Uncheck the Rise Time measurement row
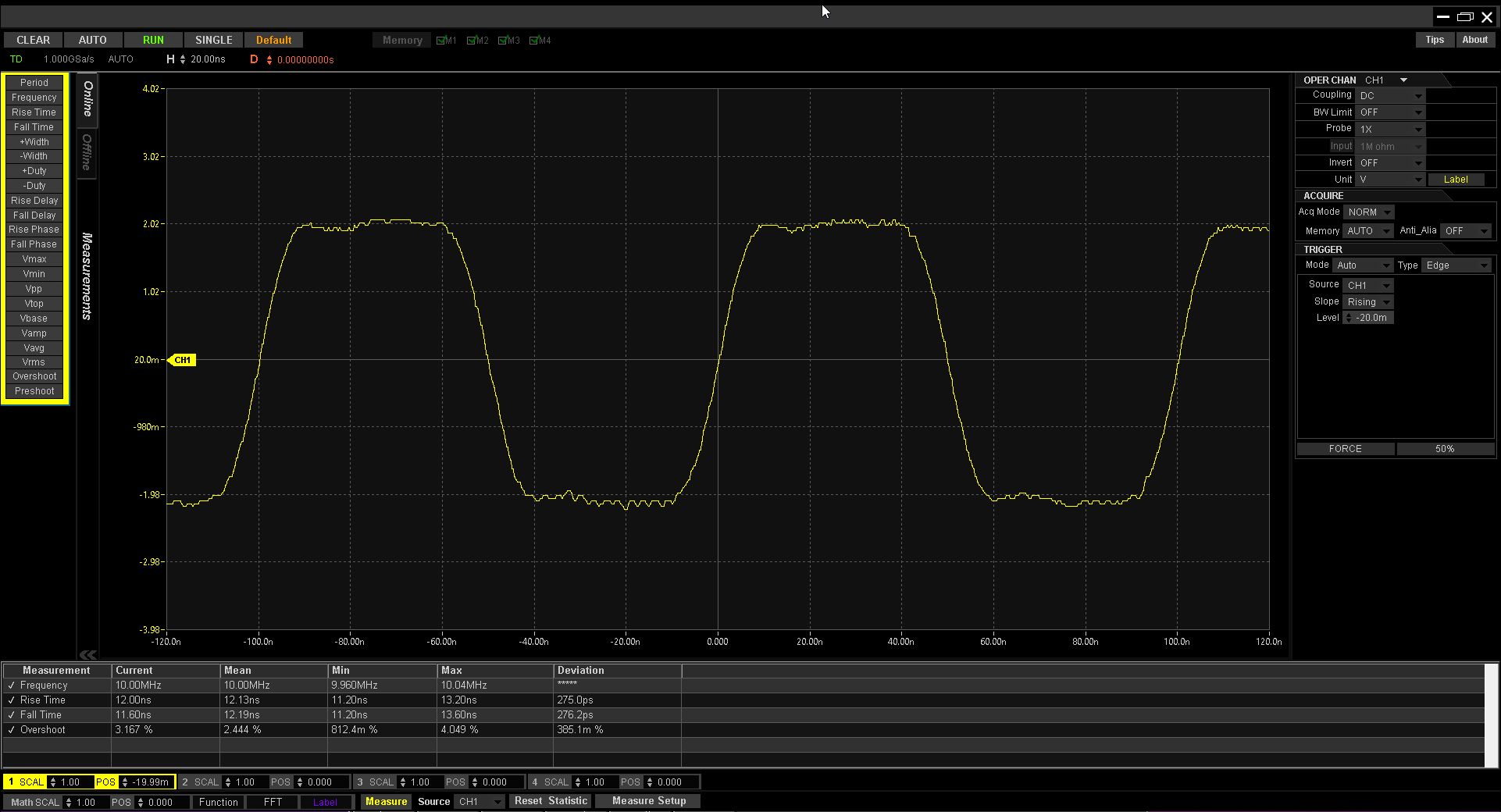1501x812 pixels. (x=12, y=700)
